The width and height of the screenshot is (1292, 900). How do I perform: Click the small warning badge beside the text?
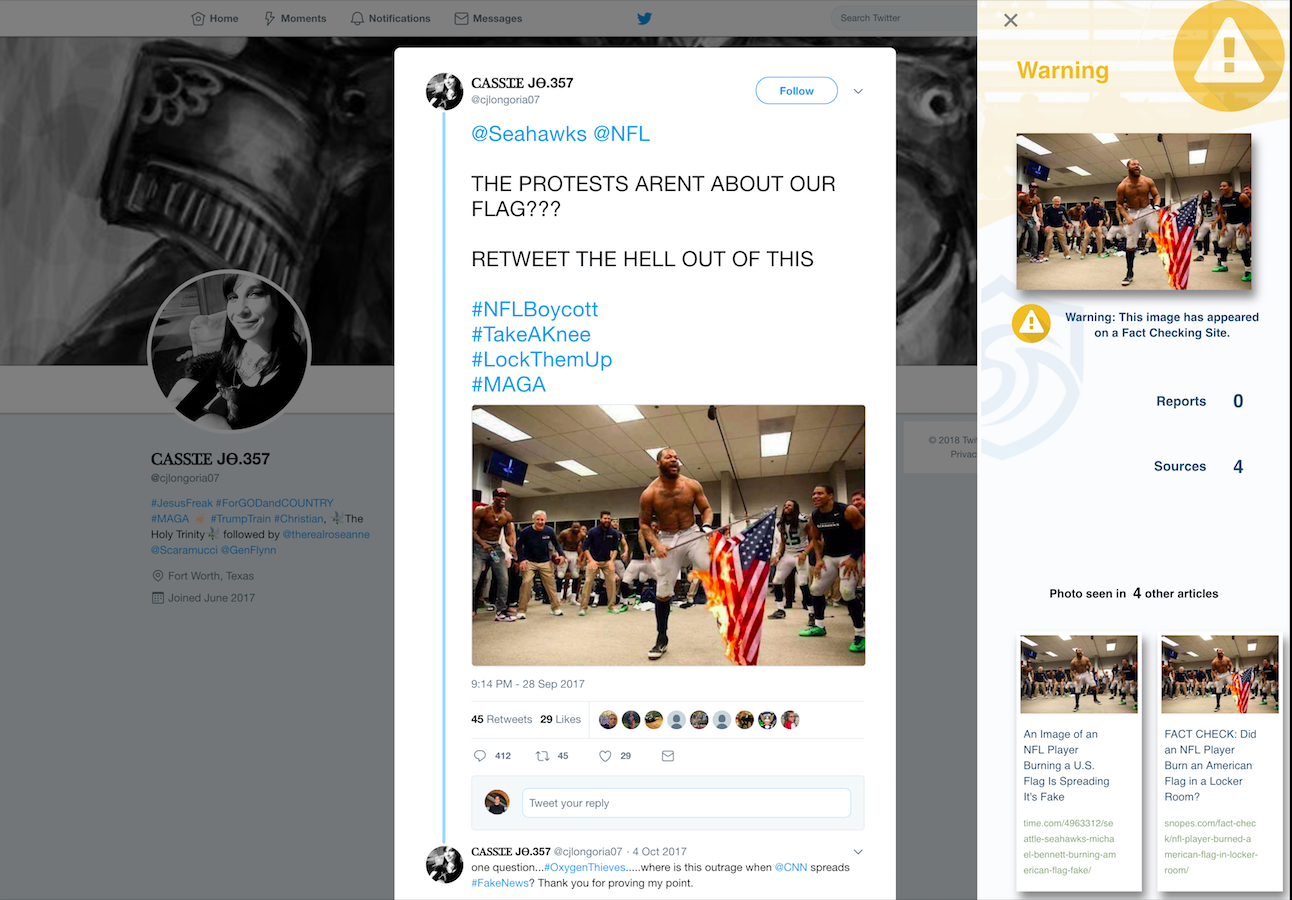click(x=1031, y=324)
